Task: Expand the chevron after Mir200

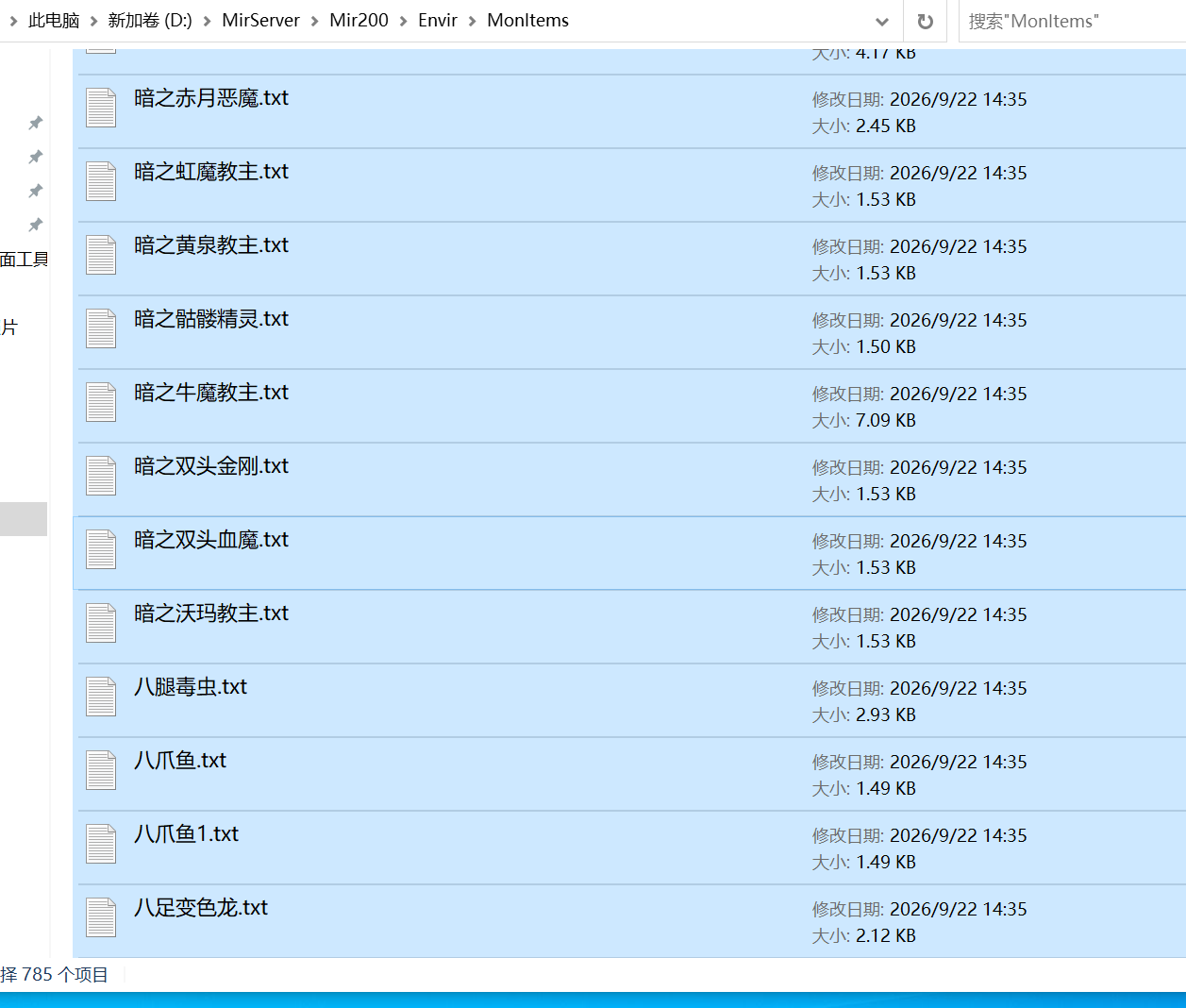Action: [x=404, y=21]
